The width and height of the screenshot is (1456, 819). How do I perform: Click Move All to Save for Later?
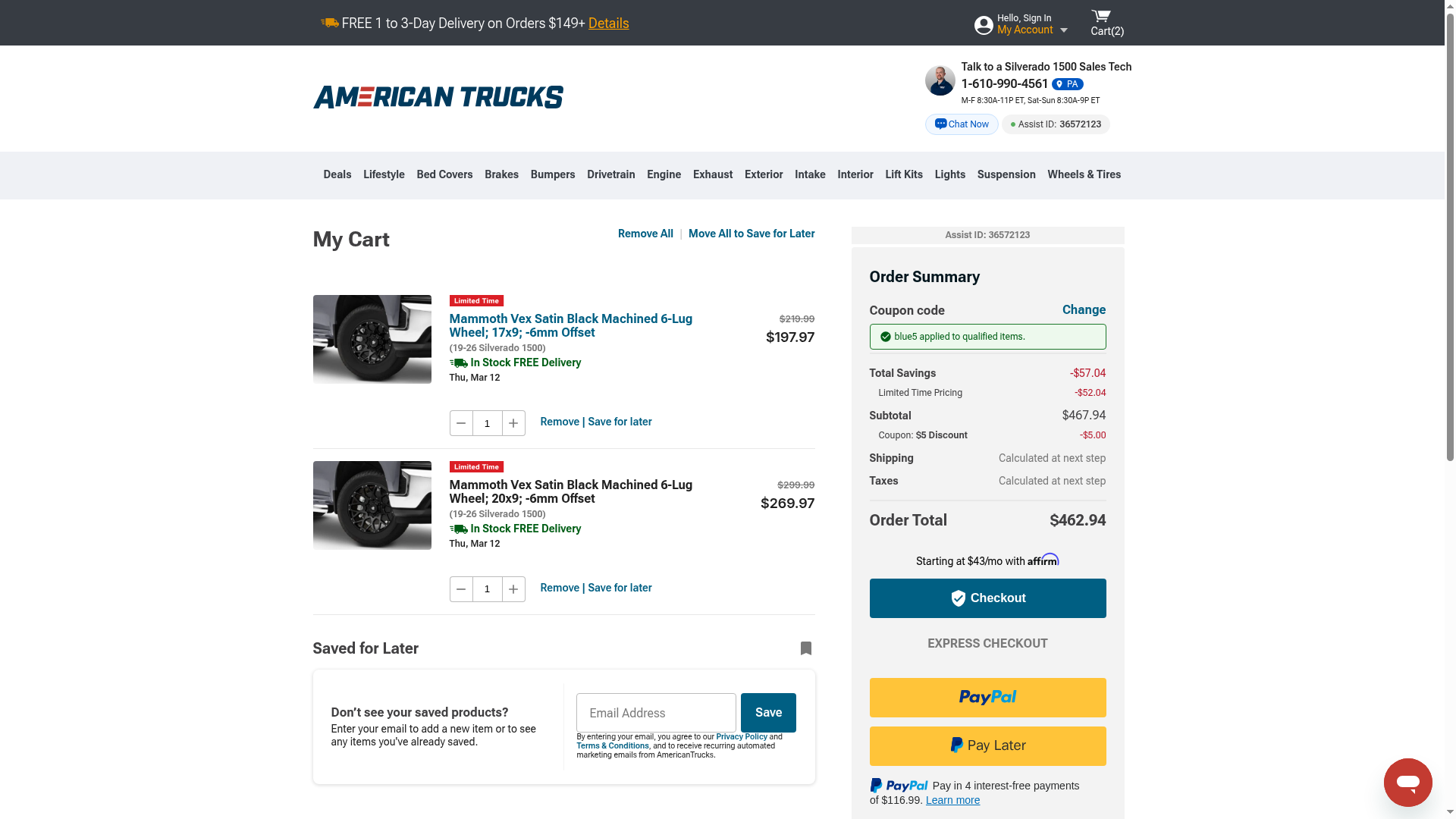[x=752, y=234]
